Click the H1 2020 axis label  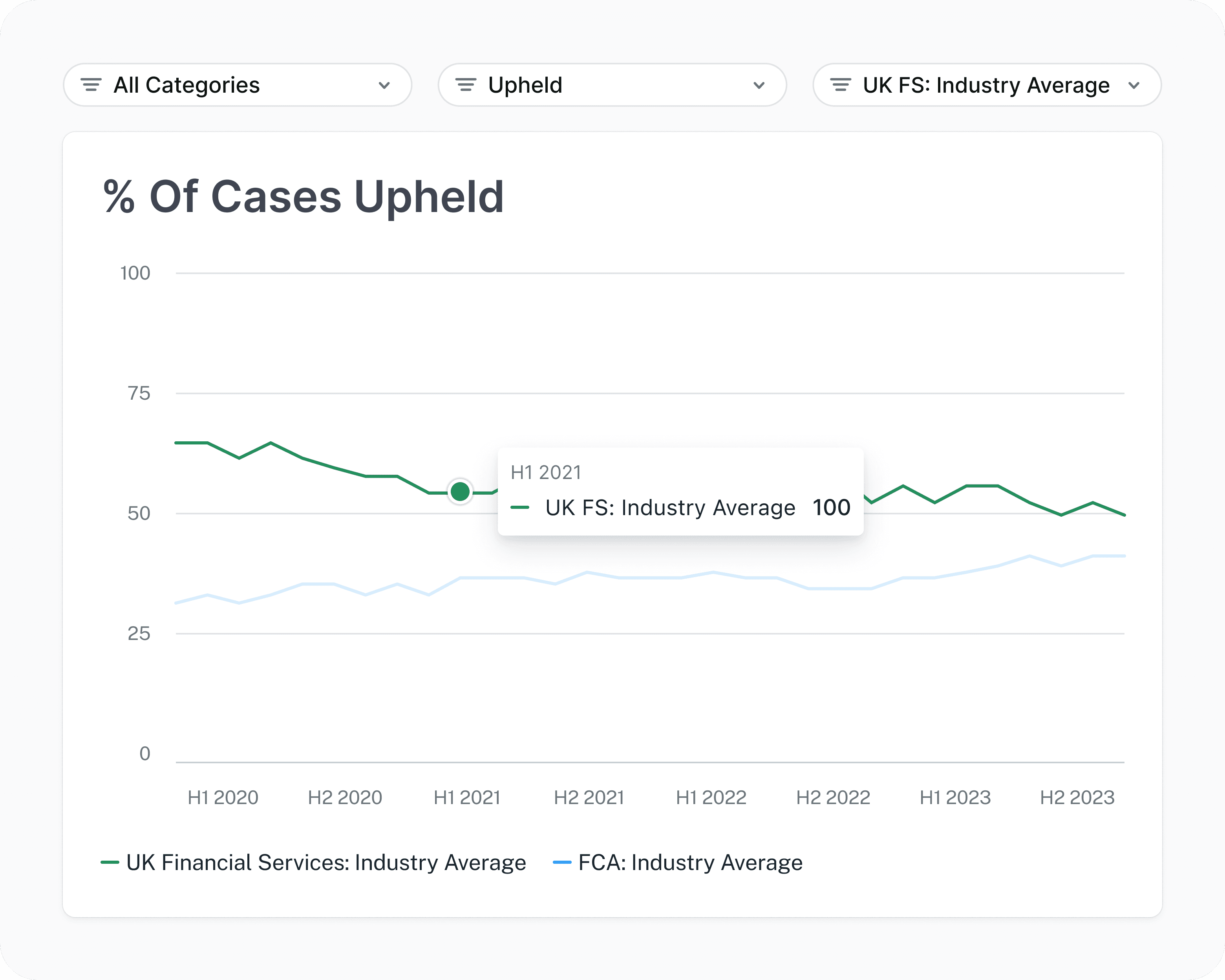[x=223, y=798]
